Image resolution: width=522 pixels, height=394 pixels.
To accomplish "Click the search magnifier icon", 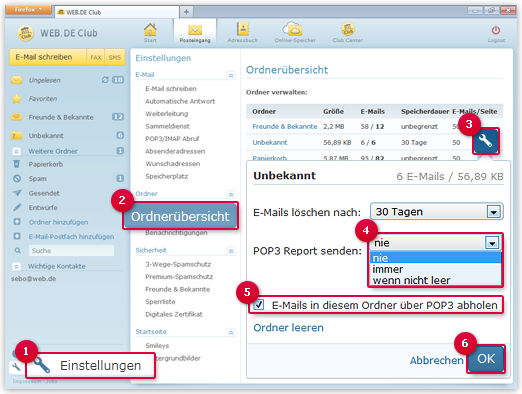I will click(18, 250).
